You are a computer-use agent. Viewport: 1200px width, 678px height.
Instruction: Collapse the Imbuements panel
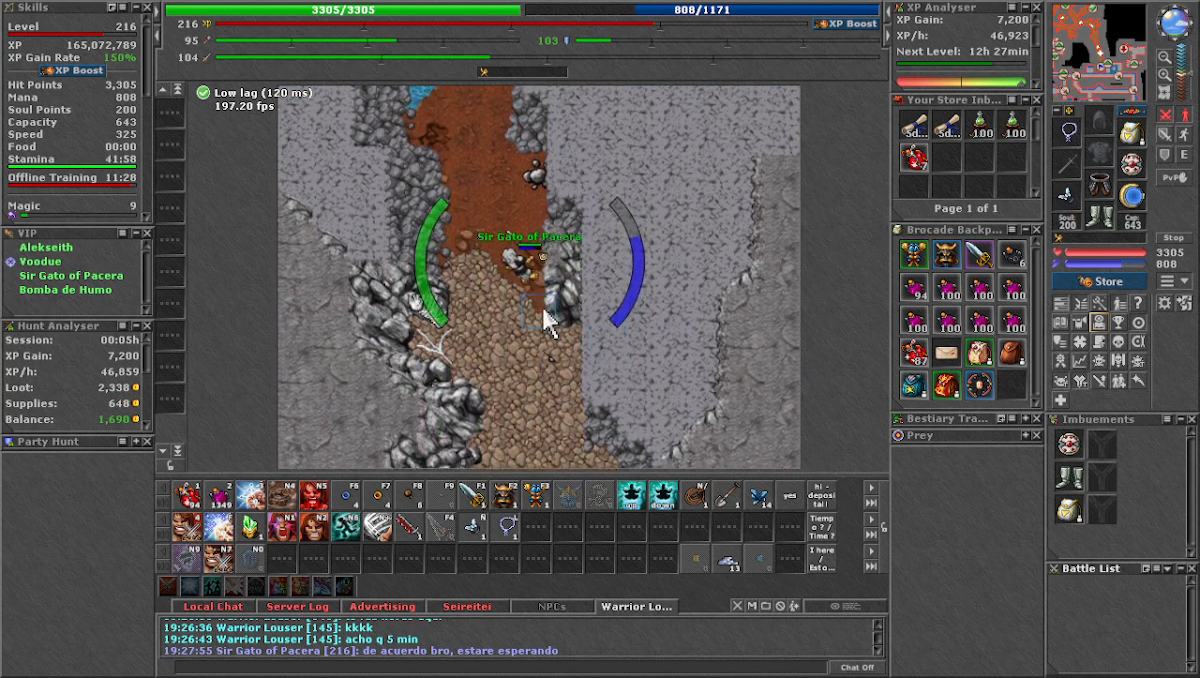click(1181, 419)
